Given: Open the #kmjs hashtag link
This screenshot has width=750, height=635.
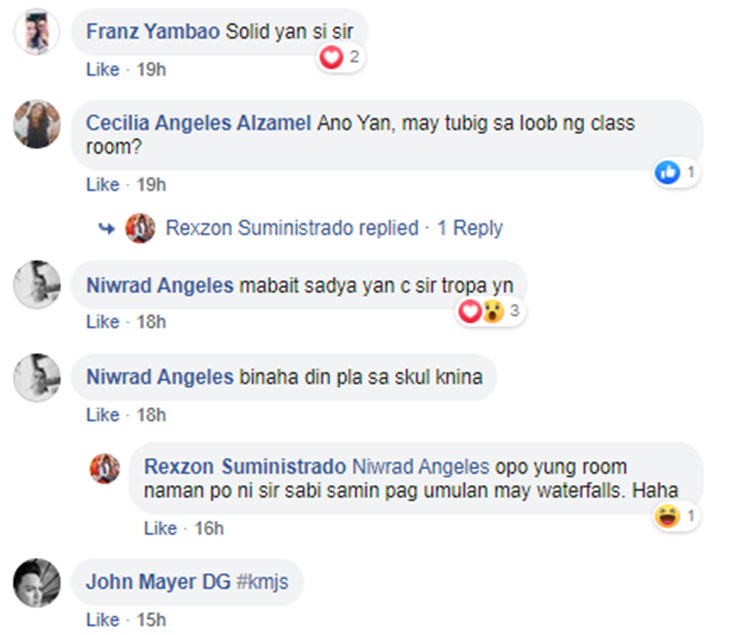Looking at the screenshot, I should click(262, 581).
